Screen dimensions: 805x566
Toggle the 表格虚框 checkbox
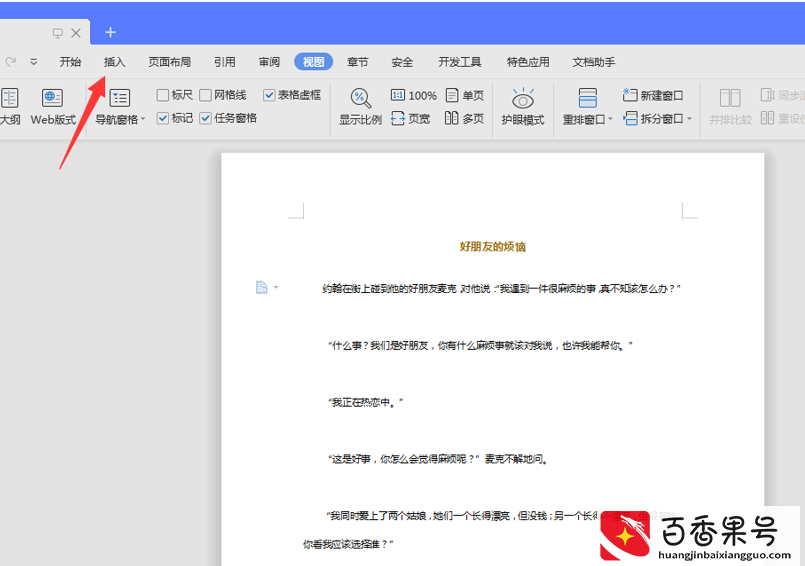(x=269, y=95)
